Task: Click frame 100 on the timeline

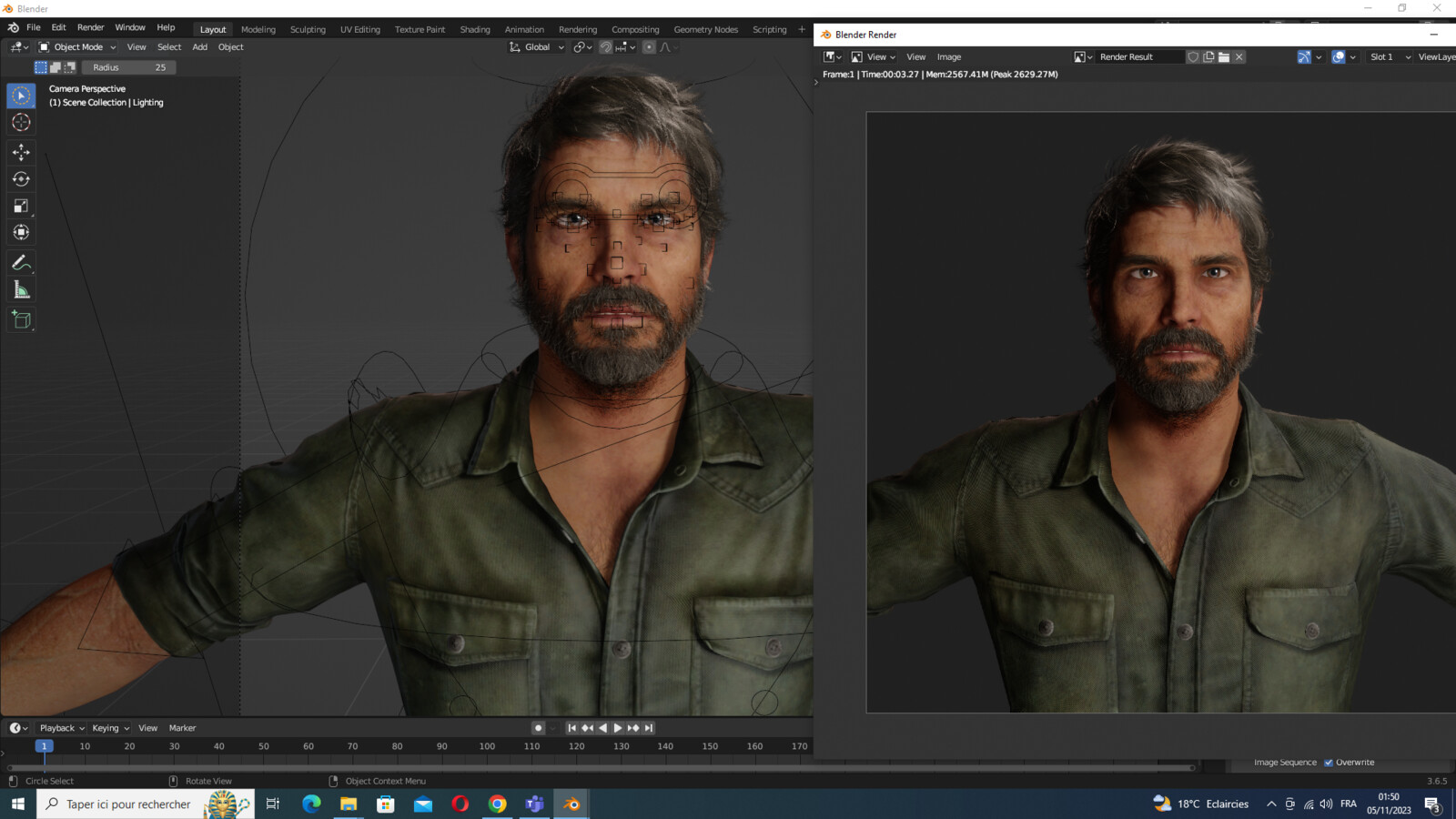Action: (487, 746)
